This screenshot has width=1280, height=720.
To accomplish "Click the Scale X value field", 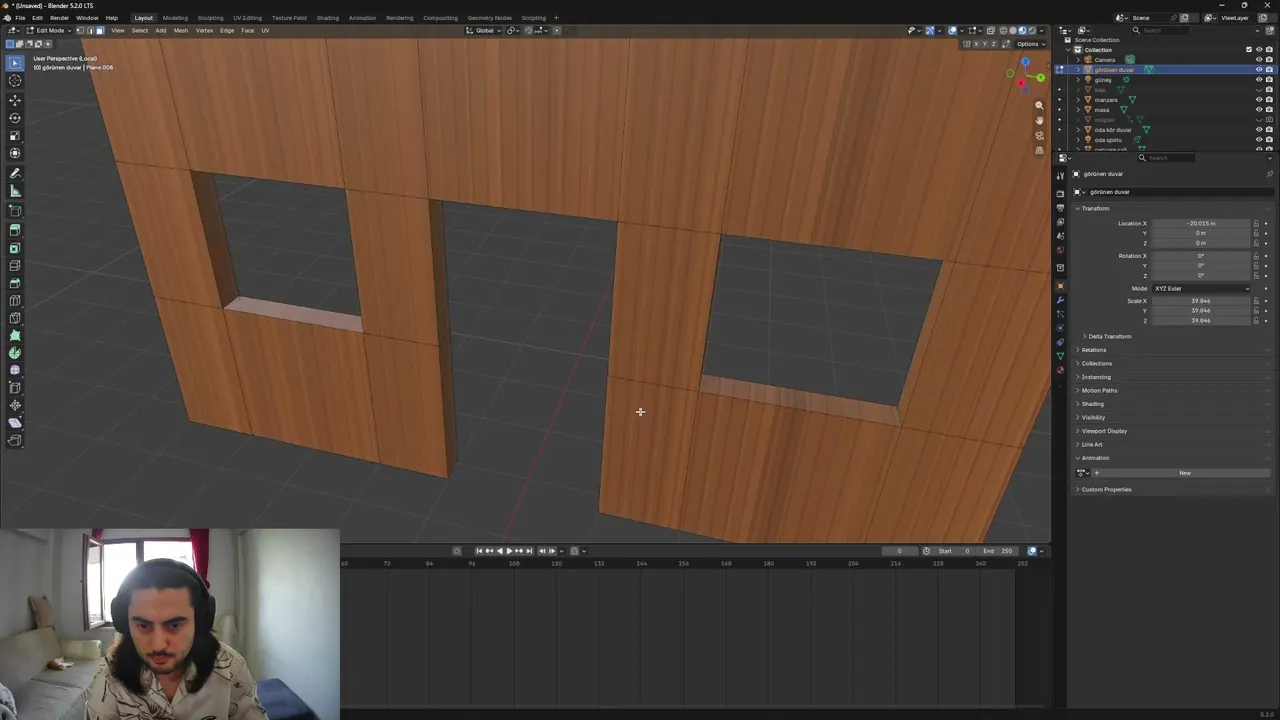I will [x=1201, y=301].
